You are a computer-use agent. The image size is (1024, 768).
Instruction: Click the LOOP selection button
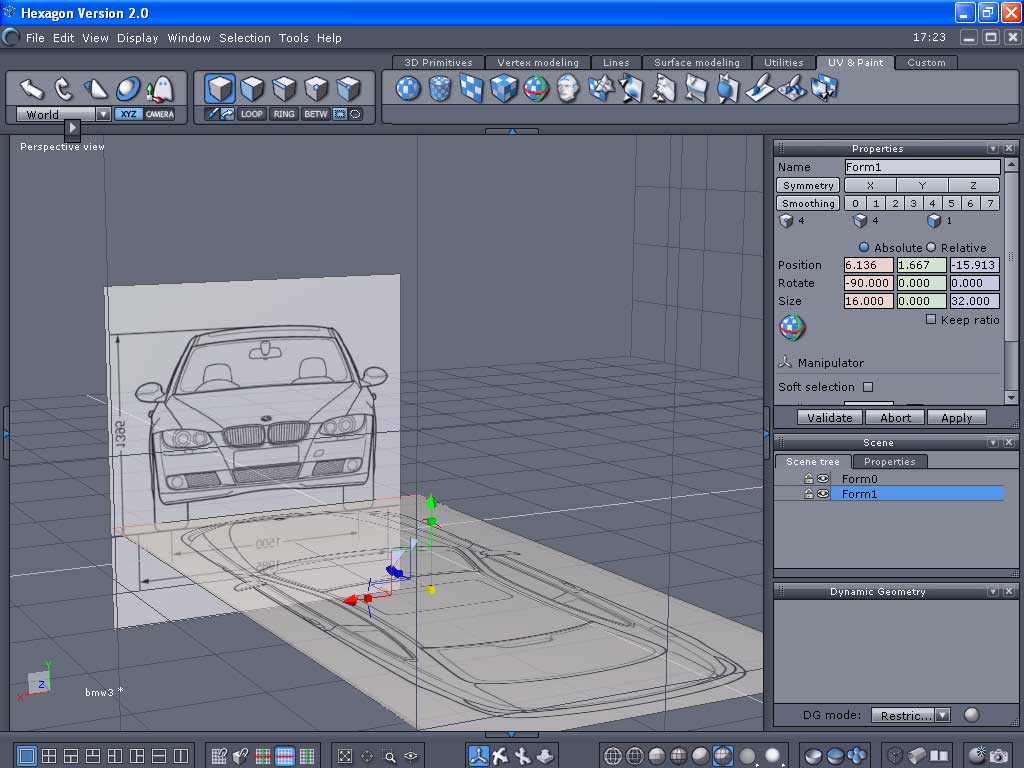[252, 114]
